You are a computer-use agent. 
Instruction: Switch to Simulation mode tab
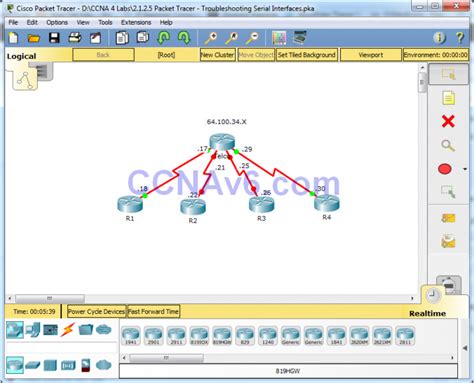(450, 284)
